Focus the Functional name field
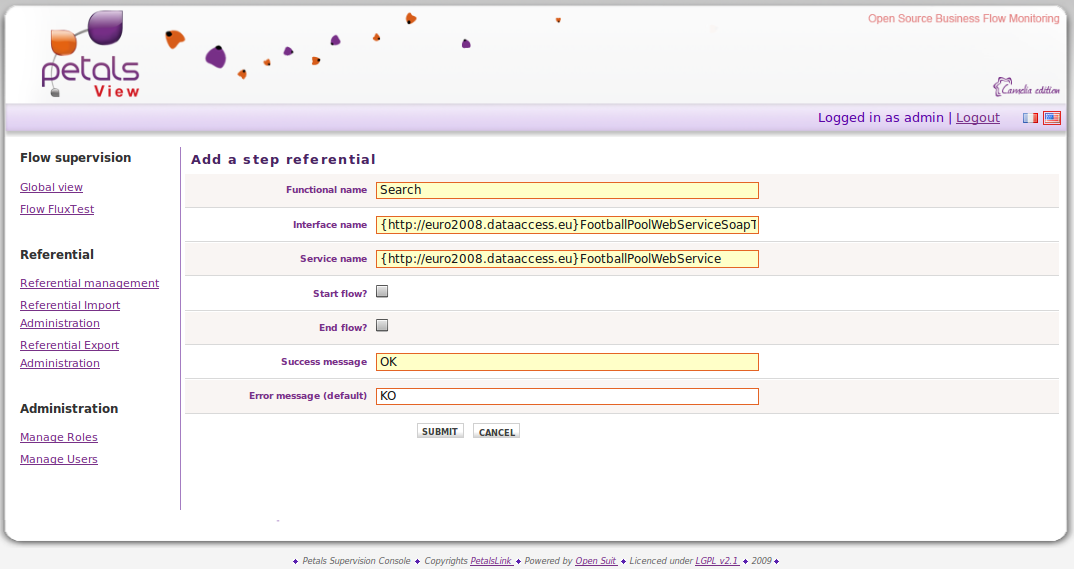 click(x=567, y=190)
